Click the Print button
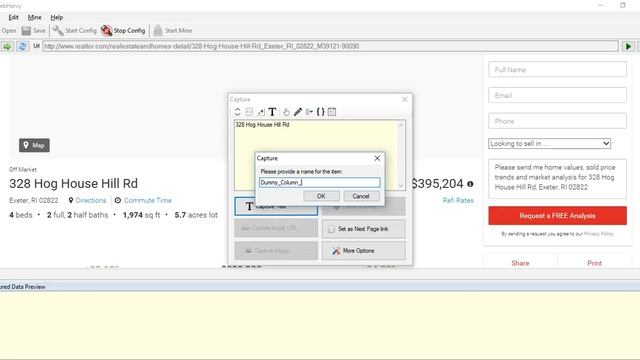This screenshot has width=640, height=360. [x=594, y=263]
